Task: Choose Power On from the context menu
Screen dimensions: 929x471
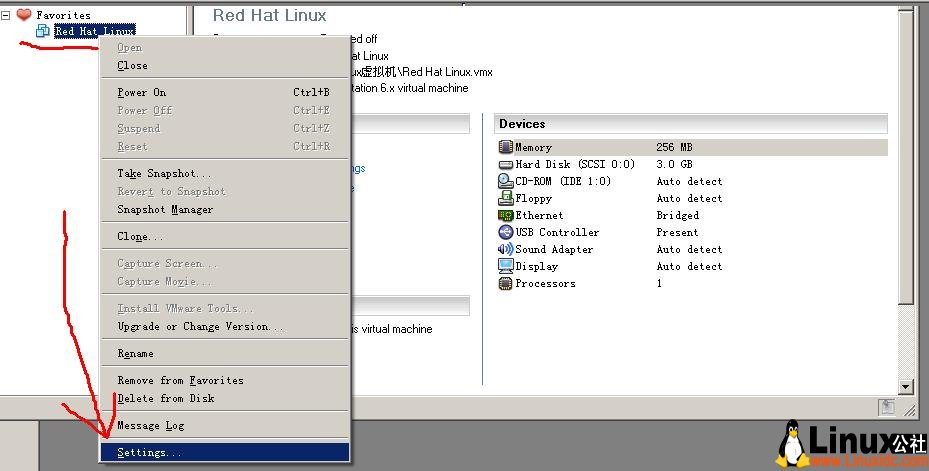Action: 225,92
